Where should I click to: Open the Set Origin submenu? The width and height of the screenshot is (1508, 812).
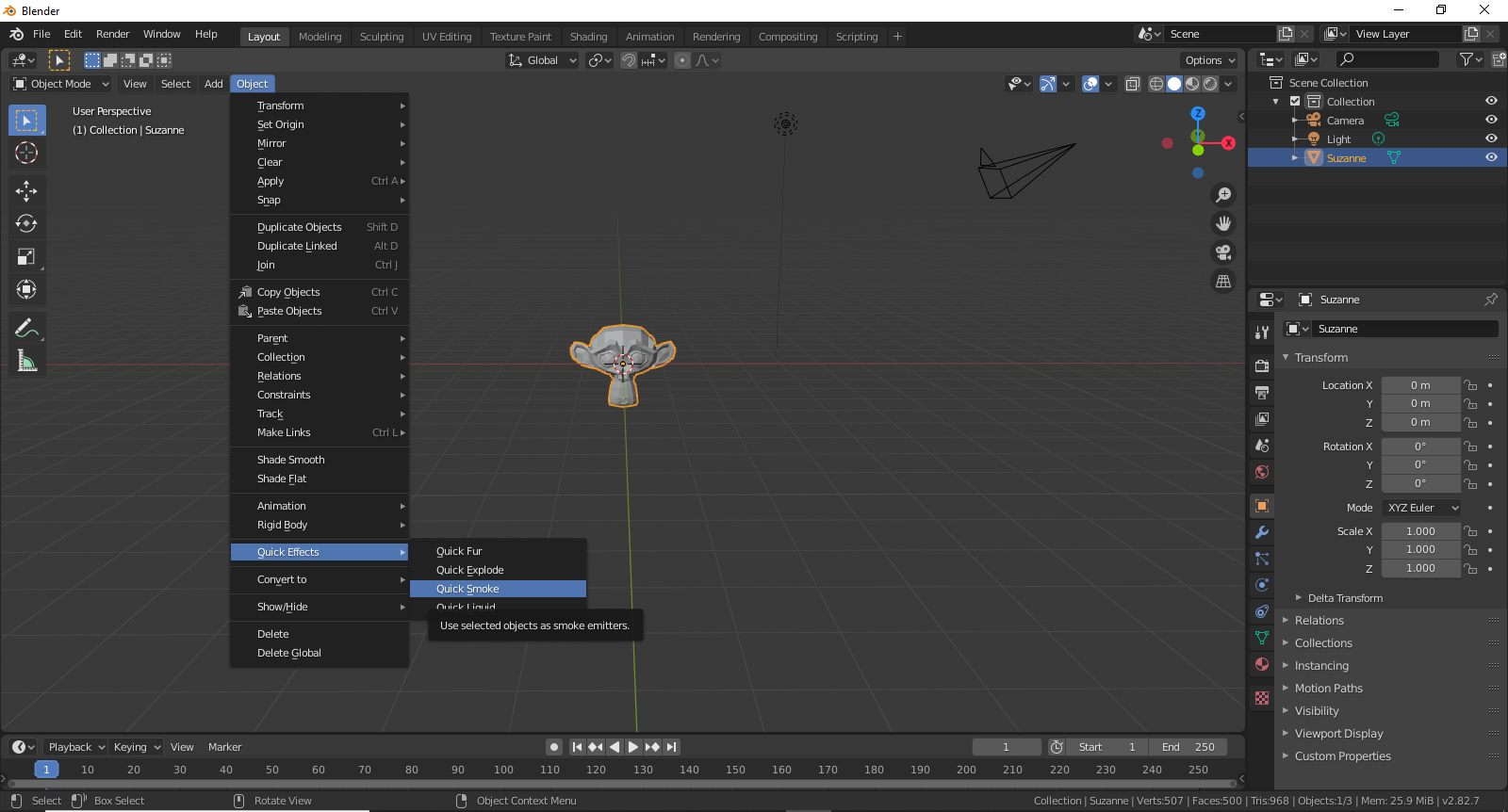point(320,124)
